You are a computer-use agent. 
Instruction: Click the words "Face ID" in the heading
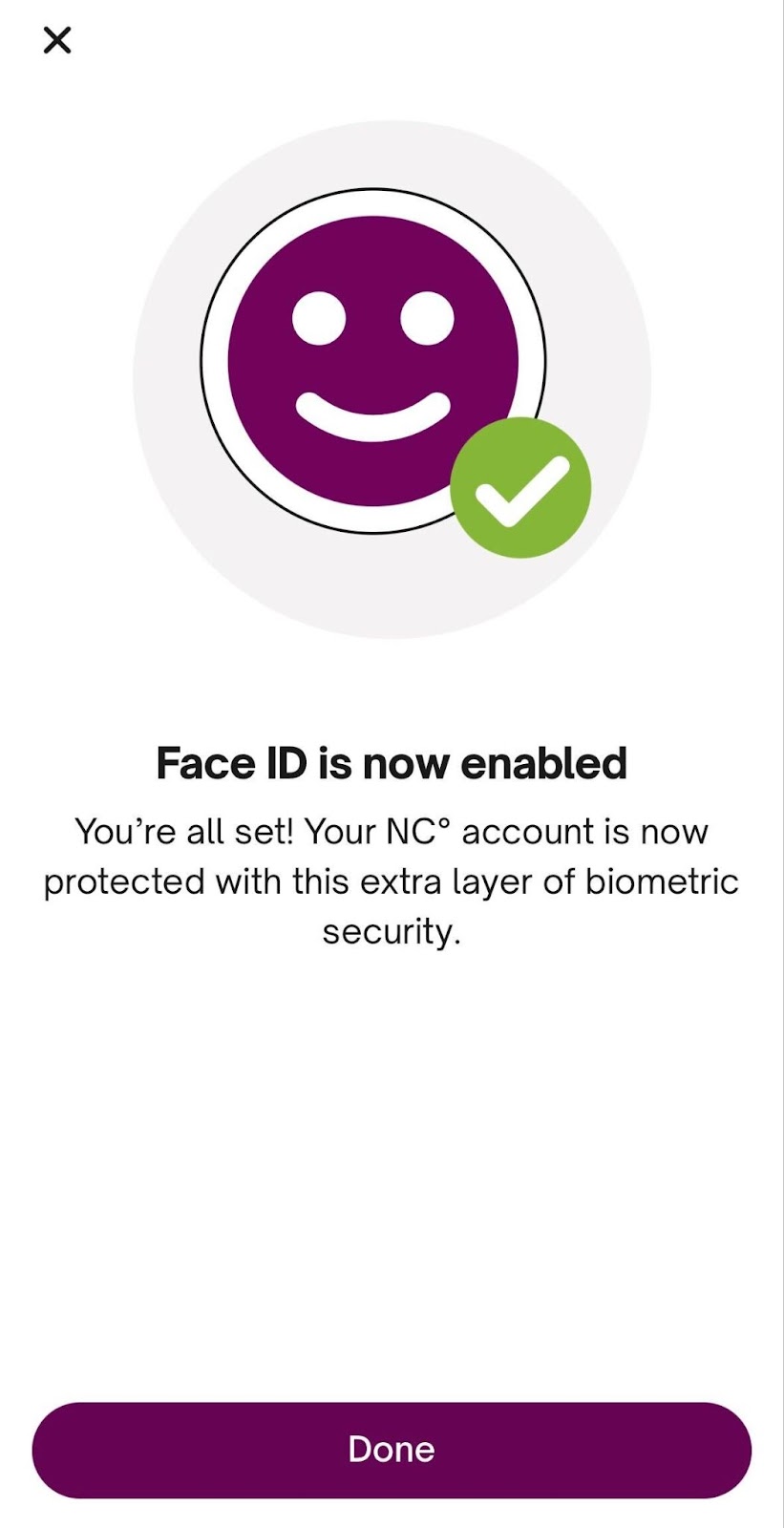[232, 764]
